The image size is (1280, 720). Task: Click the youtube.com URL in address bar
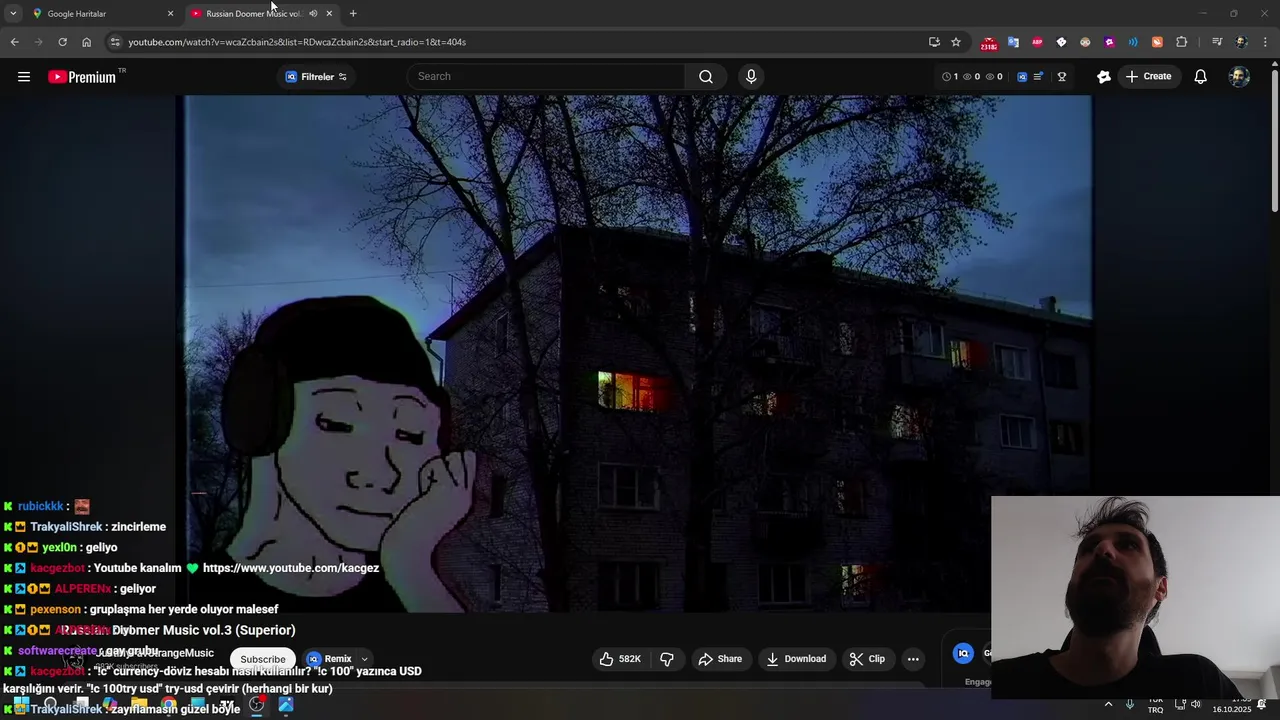point(297,42)
